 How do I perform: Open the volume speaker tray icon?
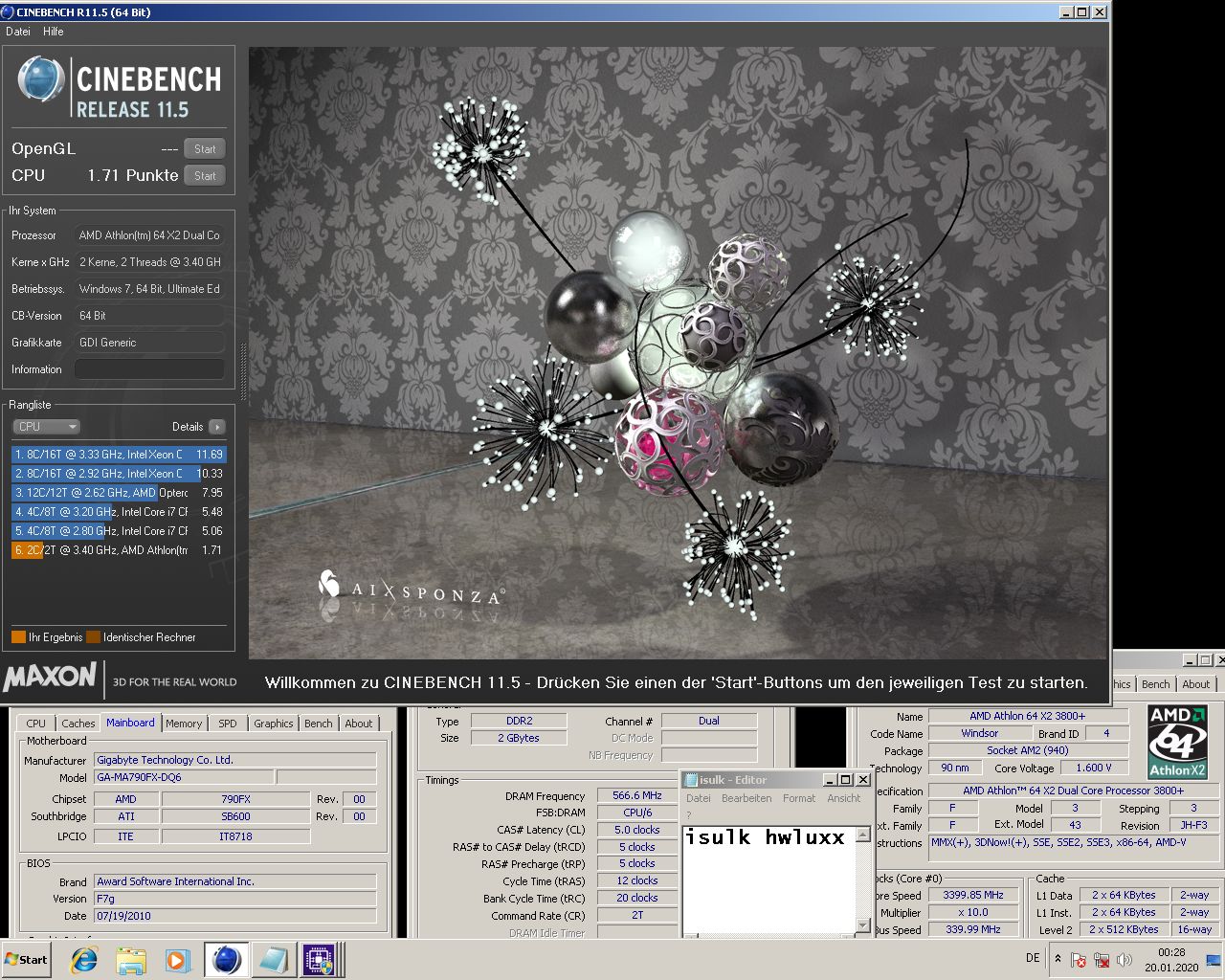[x=1125, y=960]
